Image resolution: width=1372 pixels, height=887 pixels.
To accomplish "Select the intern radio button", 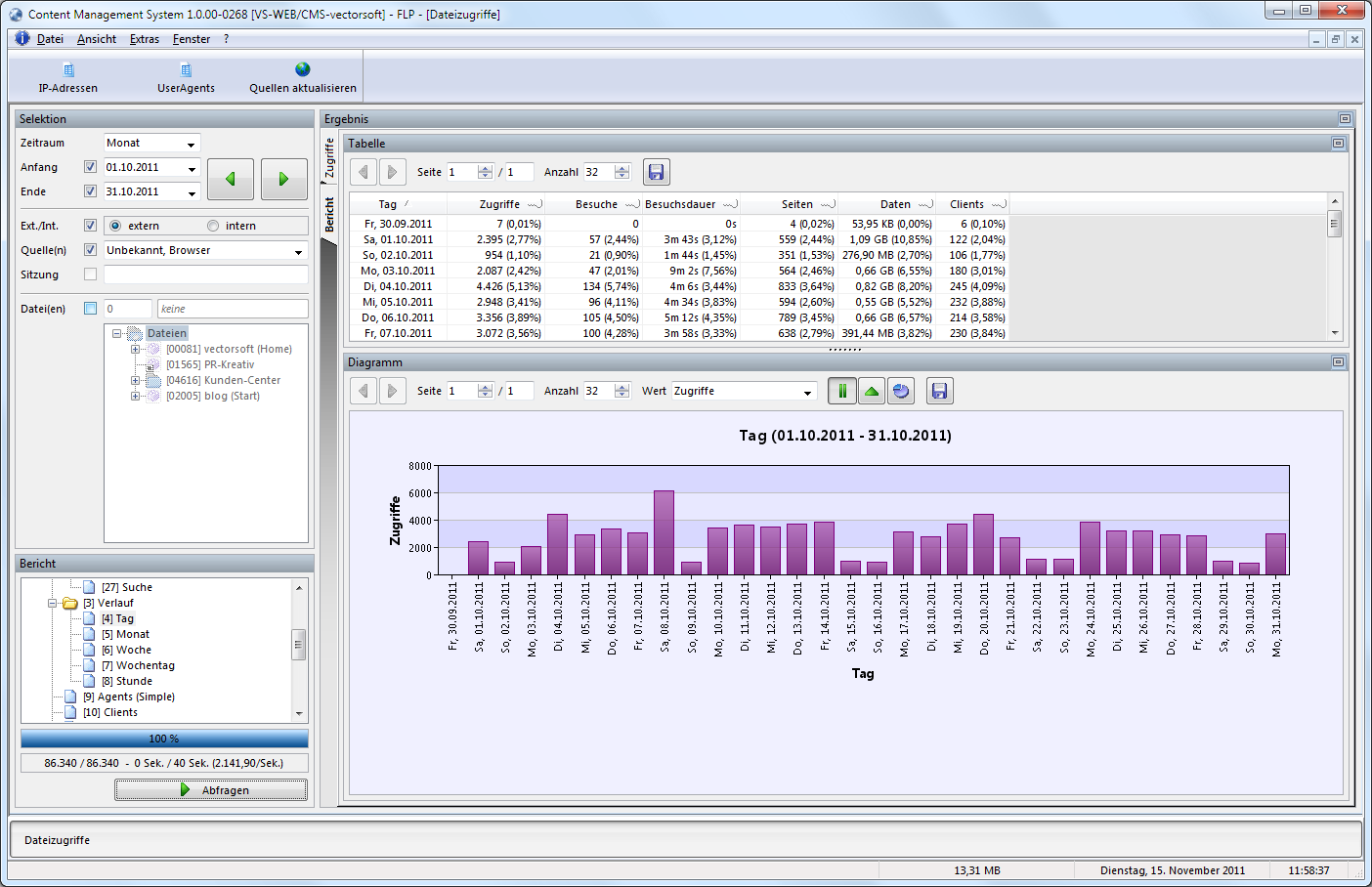I will point(213,226).
